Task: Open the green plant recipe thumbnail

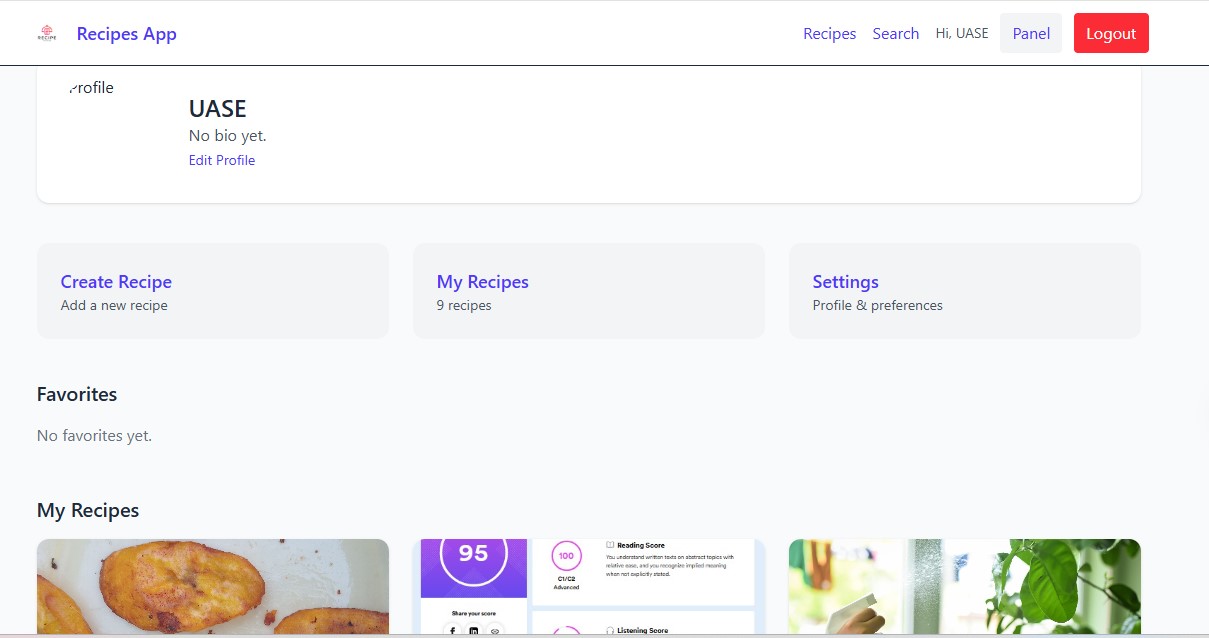Action: click(x=964, y=587)
